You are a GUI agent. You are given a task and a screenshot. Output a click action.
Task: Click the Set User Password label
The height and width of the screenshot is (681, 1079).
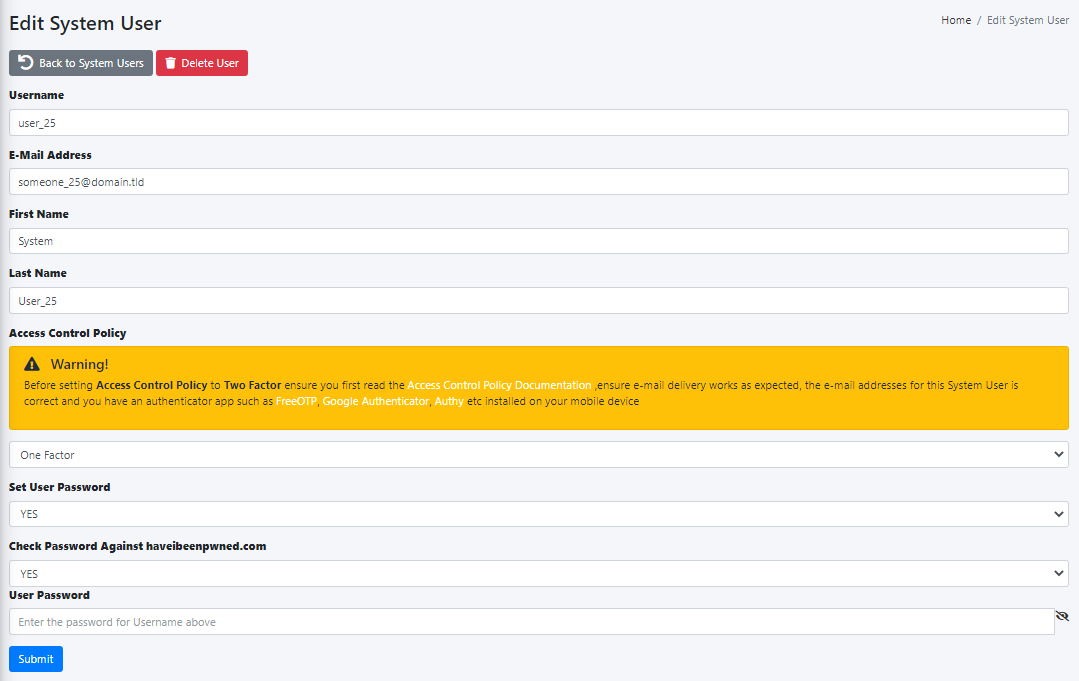60,487
